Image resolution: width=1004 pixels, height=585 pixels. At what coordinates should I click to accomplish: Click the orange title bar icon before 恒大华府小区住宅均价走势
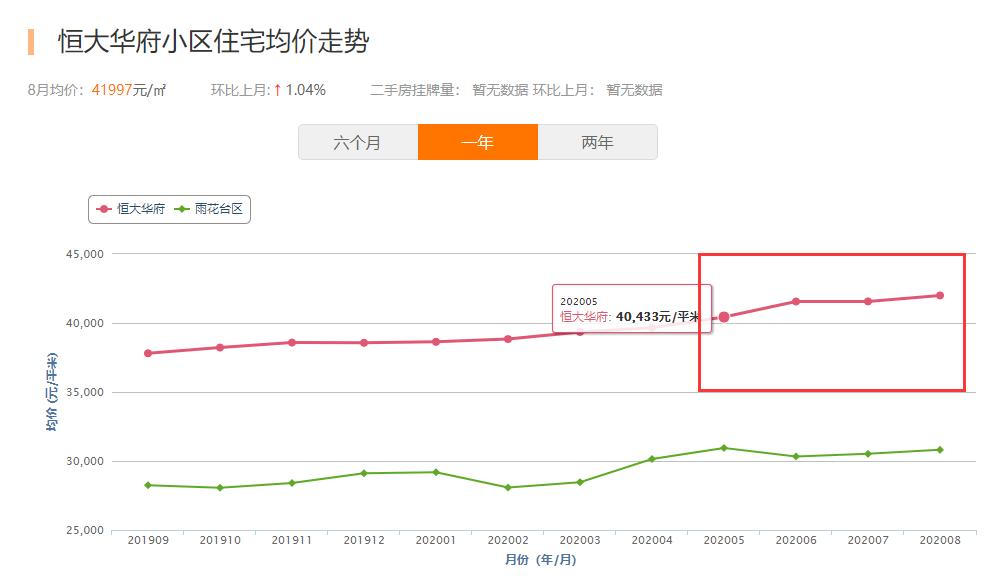pos(30,42)
